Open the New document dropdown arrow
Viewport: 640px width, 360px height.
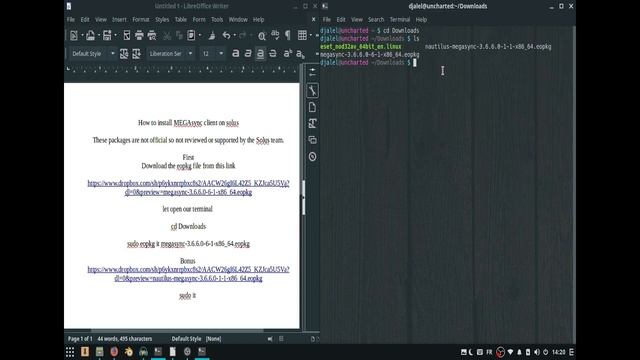[x=82, y=36]
